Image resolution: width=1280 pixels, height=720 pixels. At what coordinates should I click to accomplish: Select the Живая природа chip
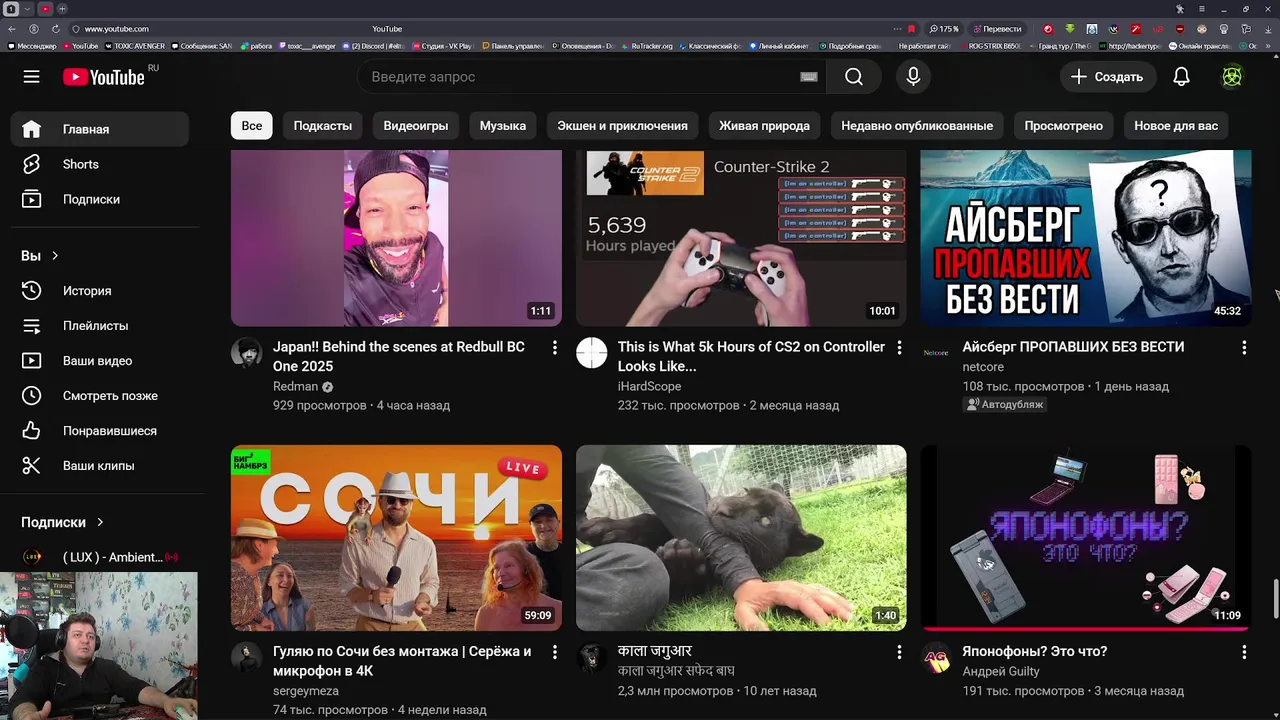pos(764,126)
